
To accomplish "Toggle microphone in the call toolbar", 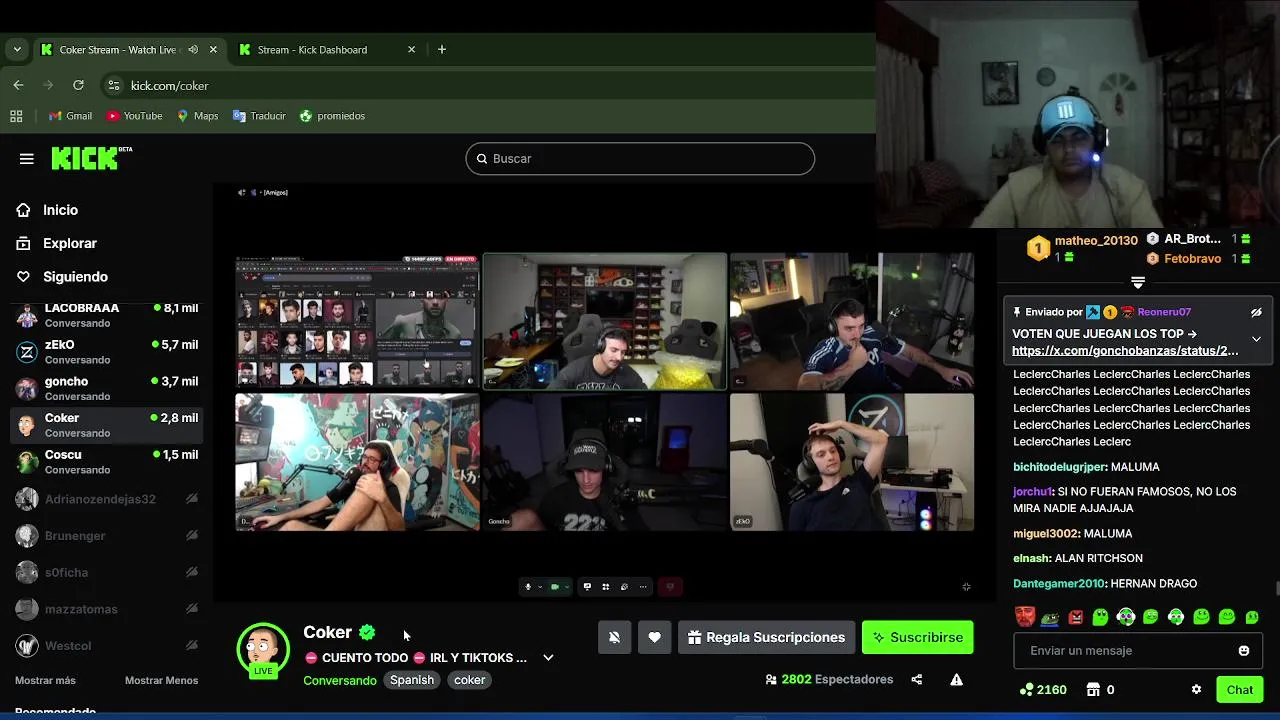I will [528, 587].
